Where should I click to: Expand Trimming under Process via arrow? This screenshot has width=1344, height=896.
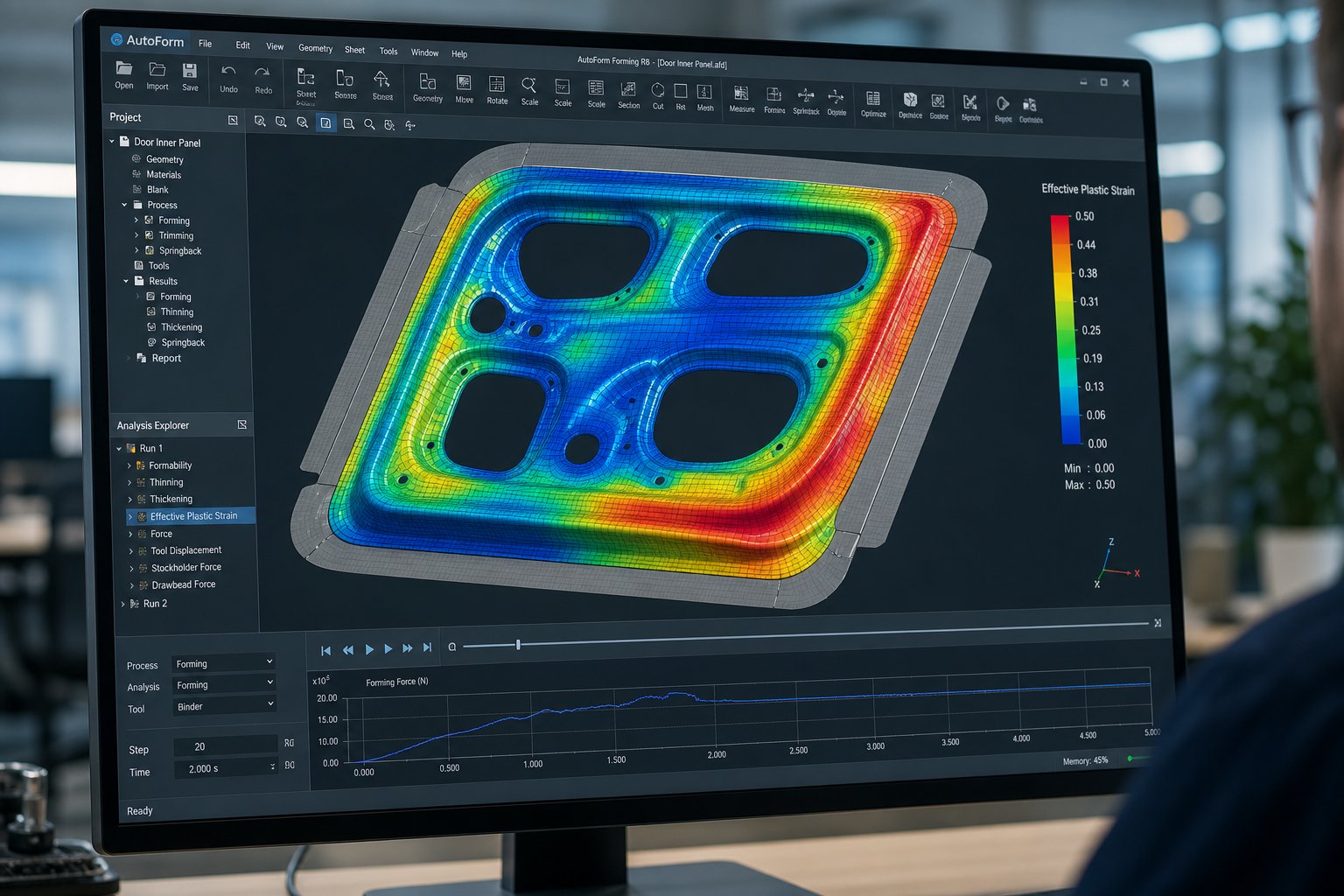click(x=136, y=235)
